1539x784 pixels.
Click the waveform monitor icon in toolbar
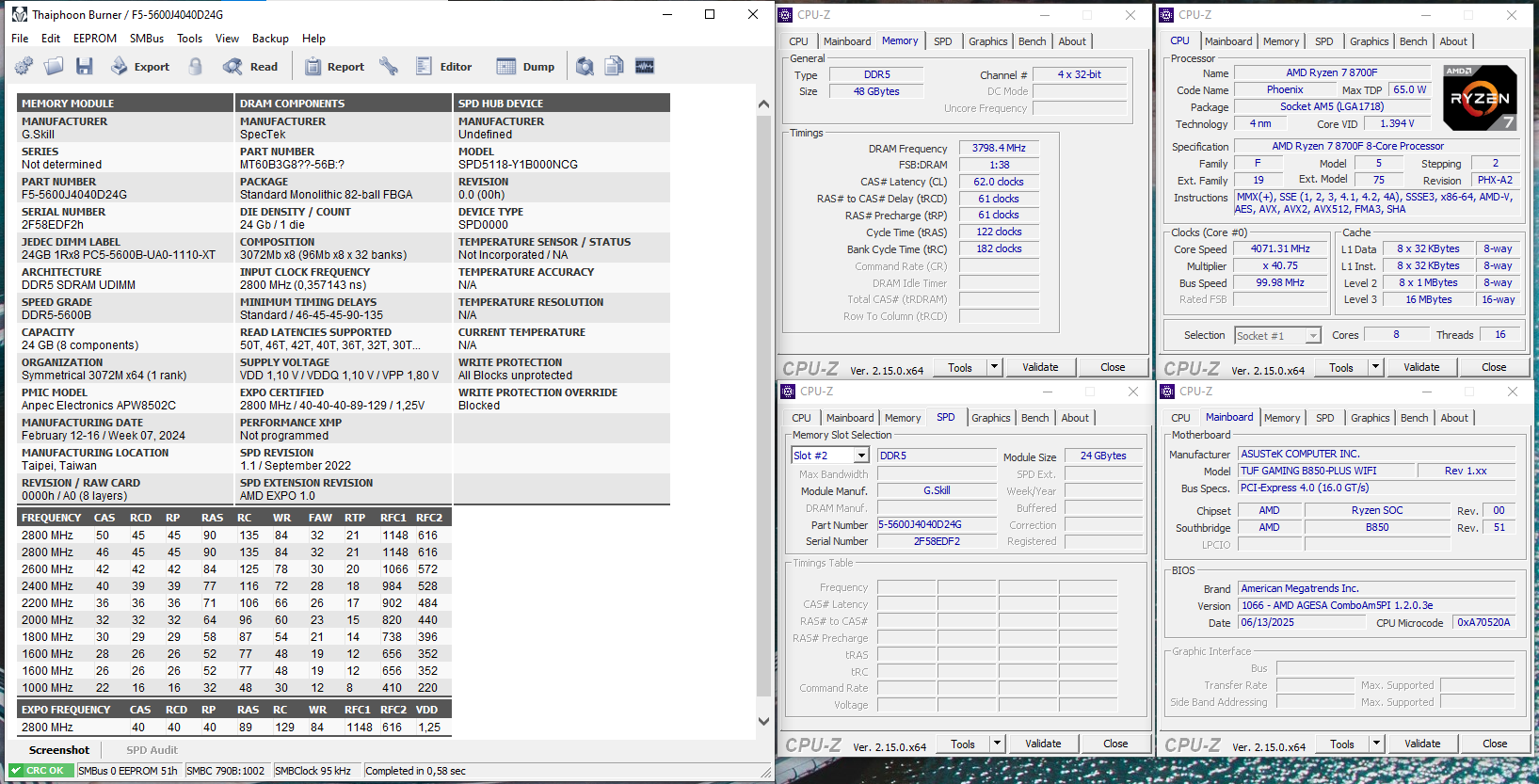point(645,66)
